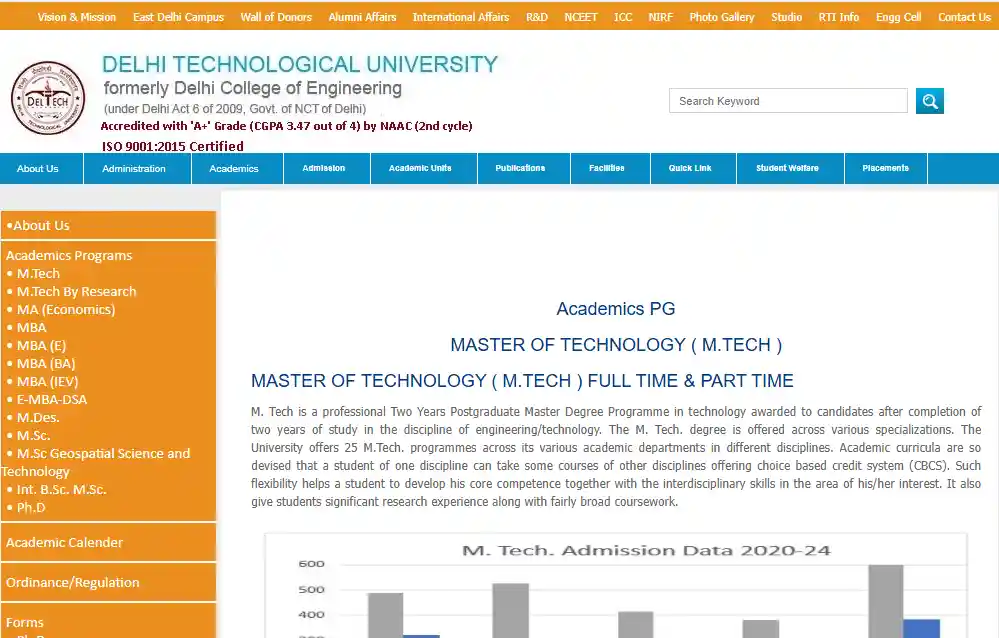The image size is (999, 638).
Task: Go to Vision & Mission page
Action: coord(77,17)
